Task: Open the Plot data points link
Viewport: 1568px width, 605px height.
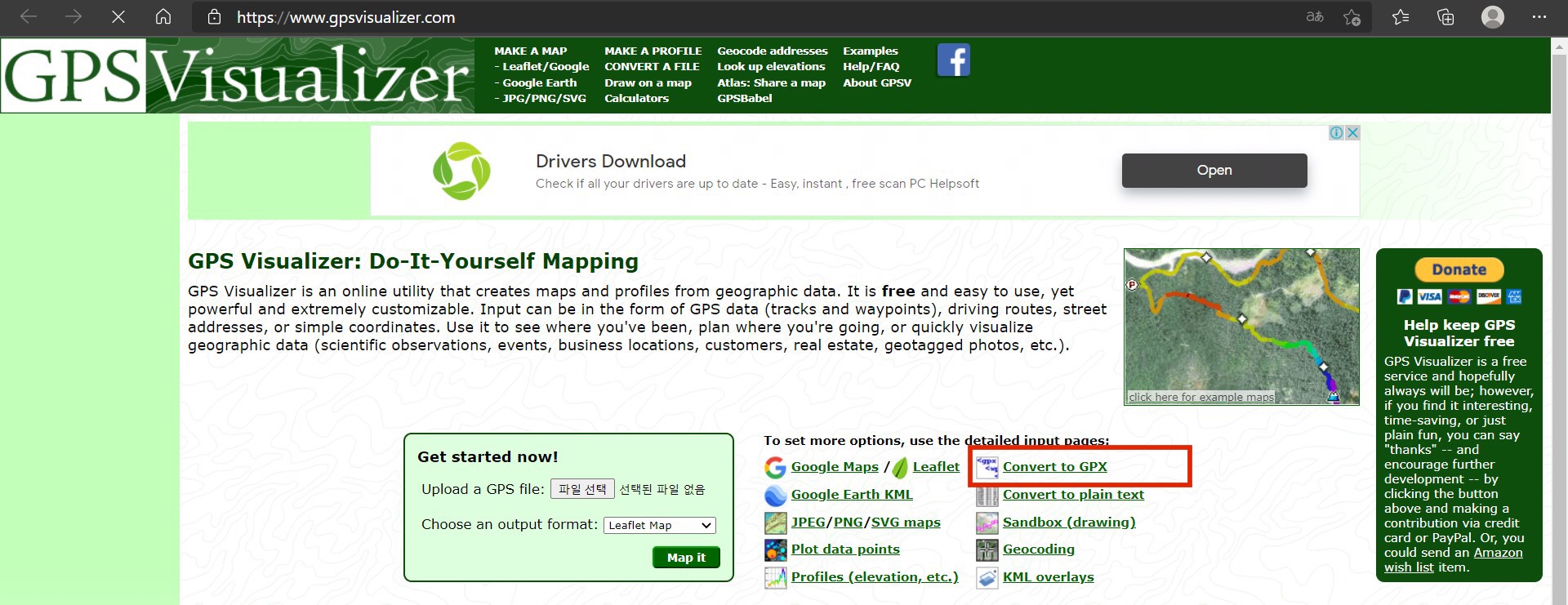Action: pos(845,549)
